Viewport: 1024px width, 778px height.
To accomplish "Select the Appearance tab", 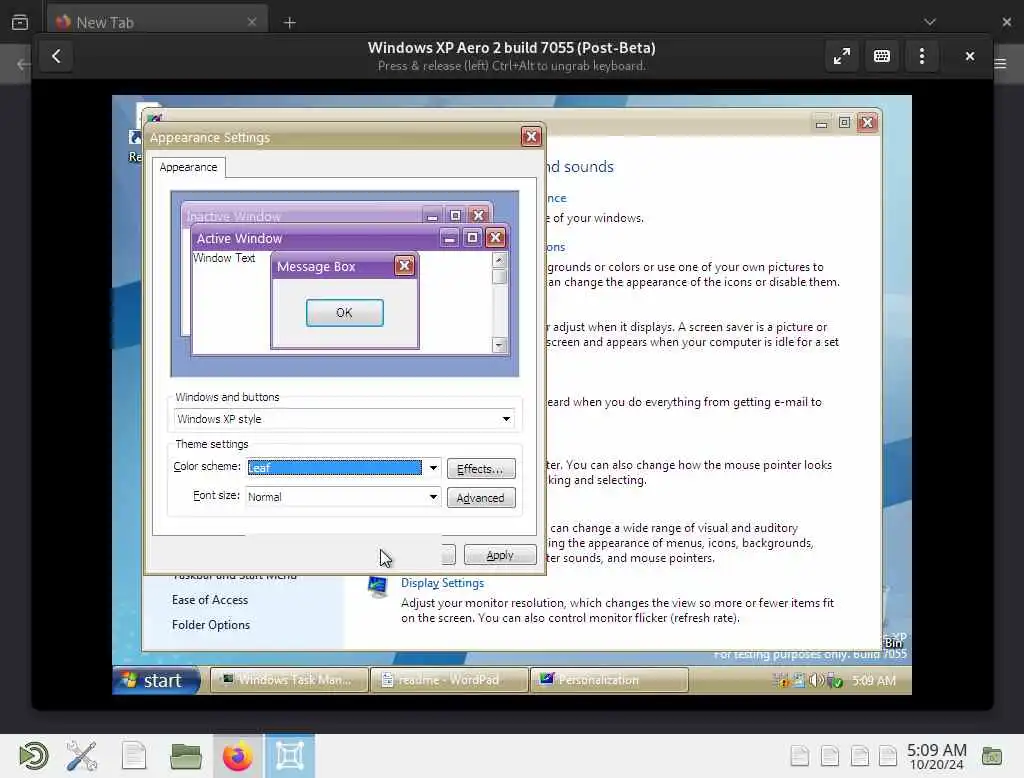I will coord(188,167).
